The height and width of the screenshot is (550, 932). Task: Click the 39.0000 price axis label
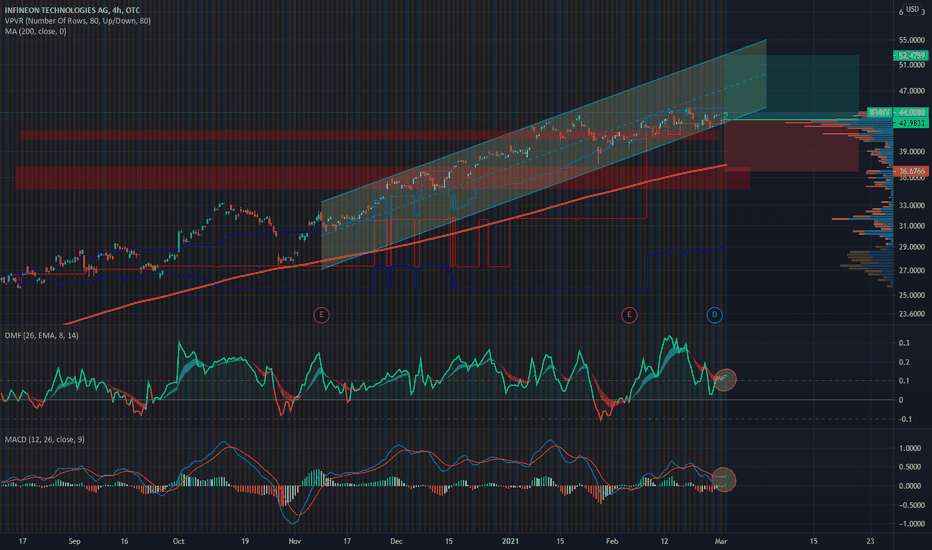[x=912, y=152]
